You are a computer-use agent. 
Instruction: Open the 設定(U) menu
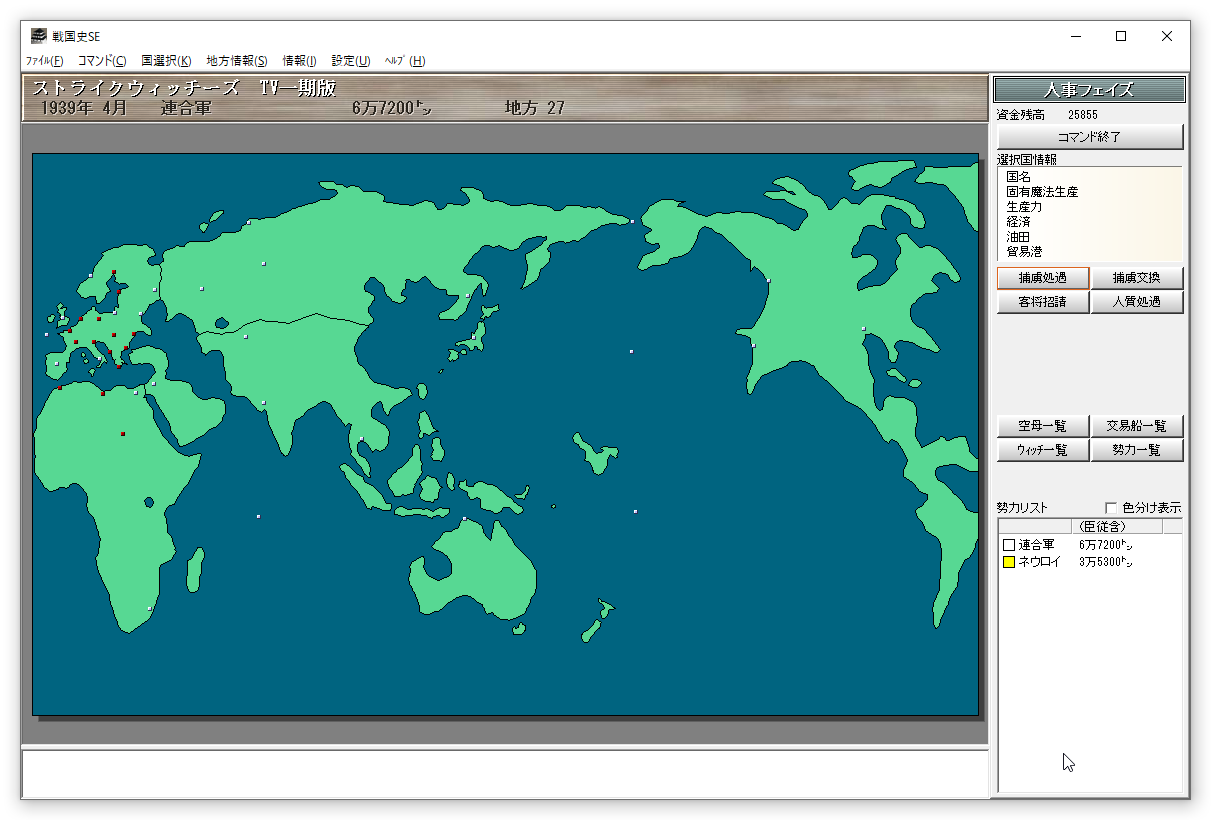(x=350, y=61)
